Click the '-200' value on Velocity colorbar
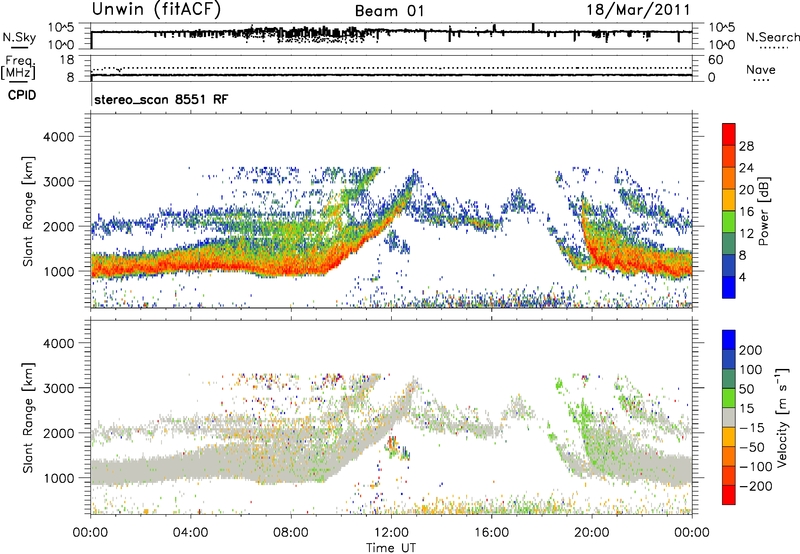The image size is (800, 554). tap(755, 486)
